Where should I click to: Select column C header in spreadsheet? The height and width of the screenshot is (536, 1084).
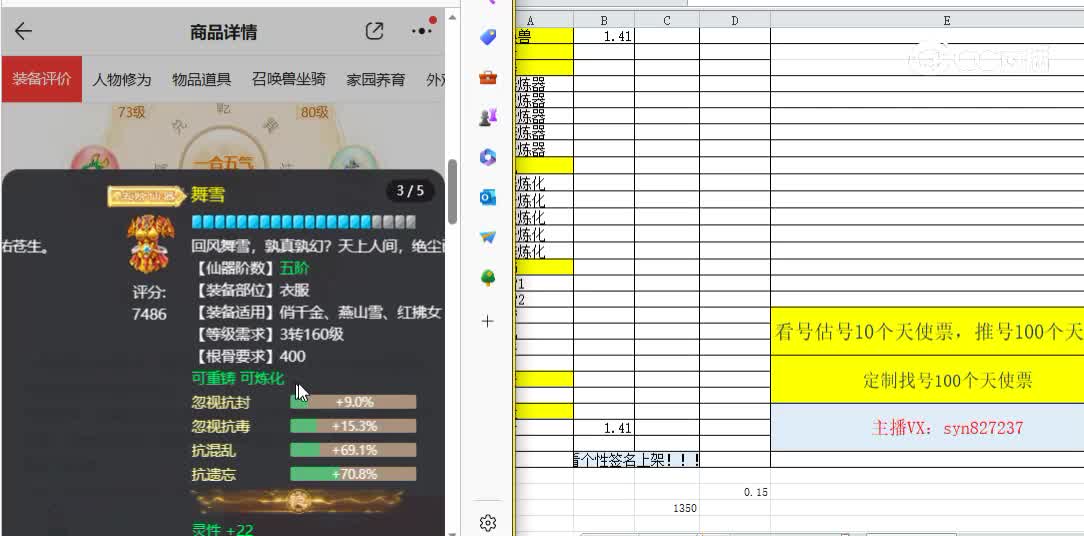[x=666, y=21]
